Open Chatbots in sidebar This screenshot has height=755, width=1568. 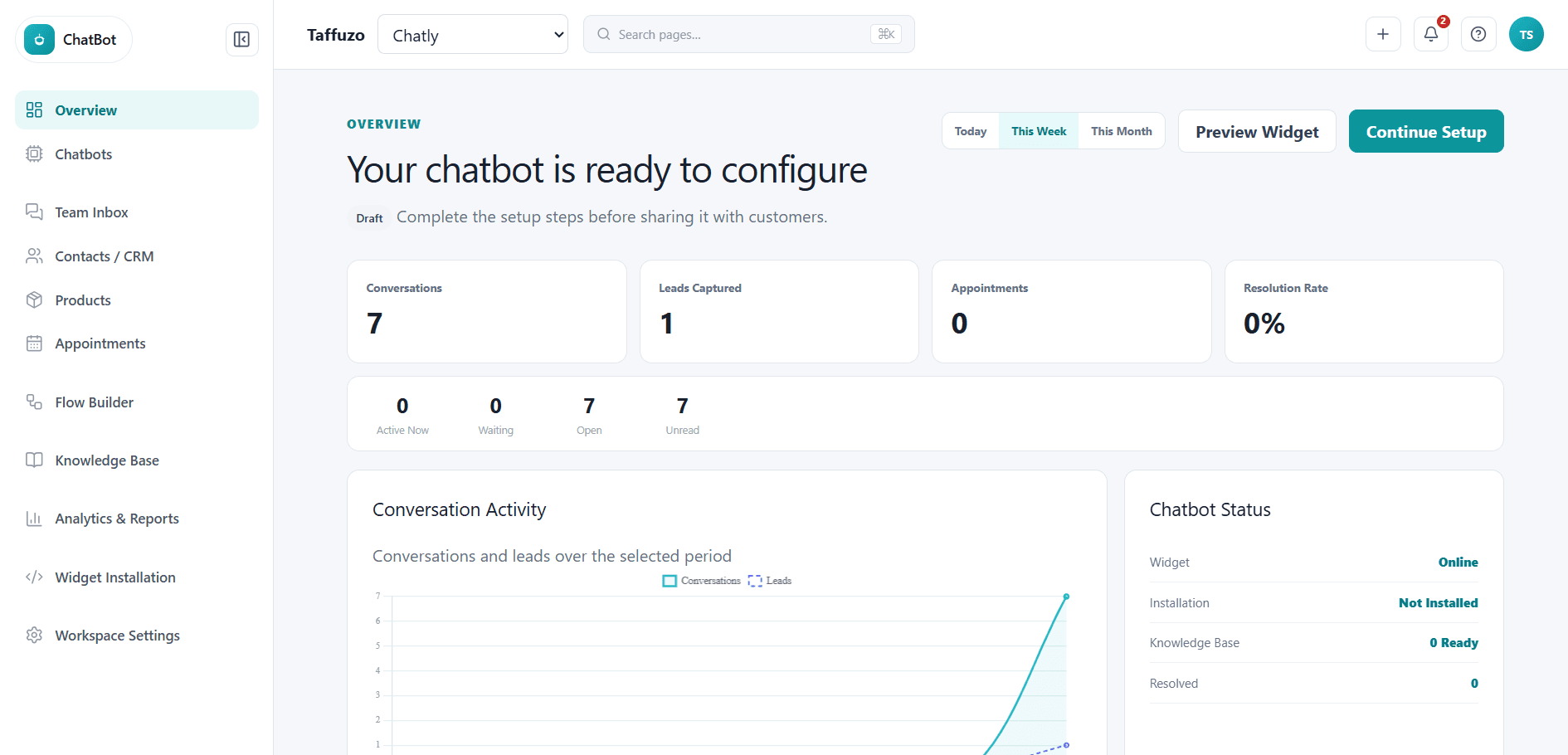[x=137, y=154]
